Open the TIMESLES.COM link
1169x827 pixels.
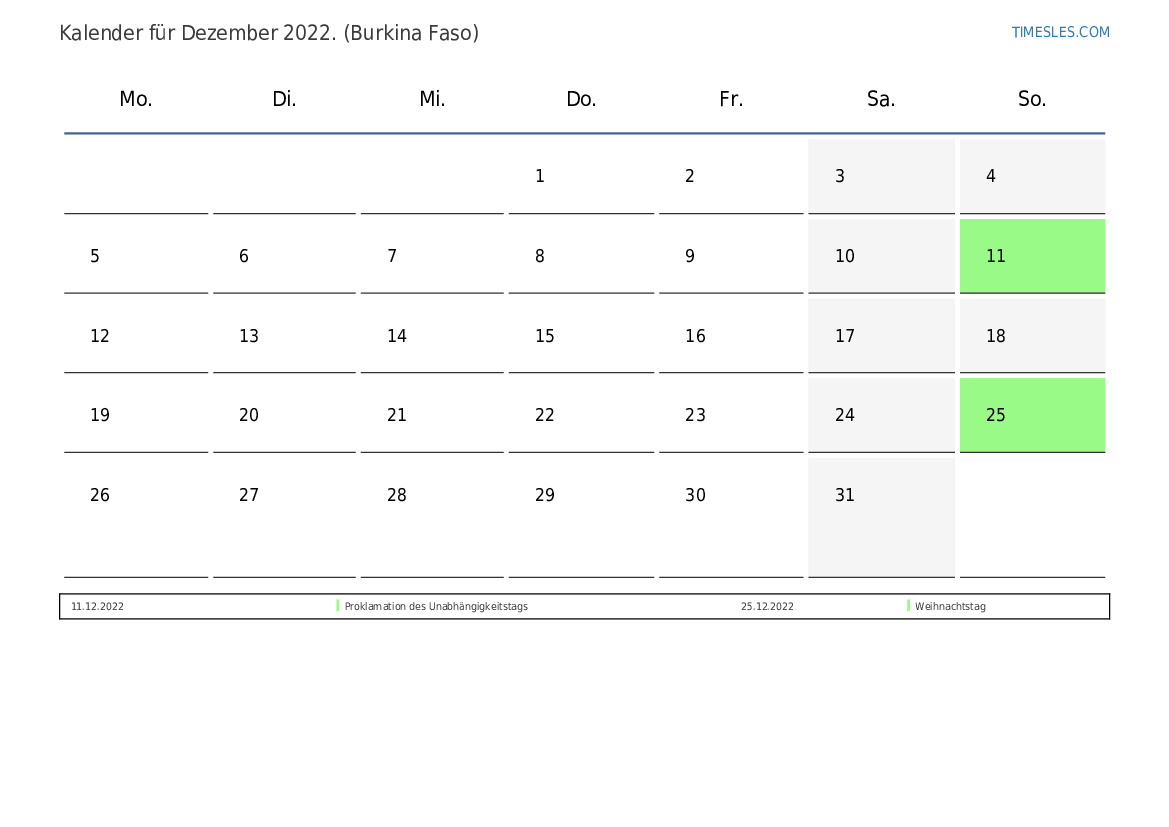coord(1060,32)
